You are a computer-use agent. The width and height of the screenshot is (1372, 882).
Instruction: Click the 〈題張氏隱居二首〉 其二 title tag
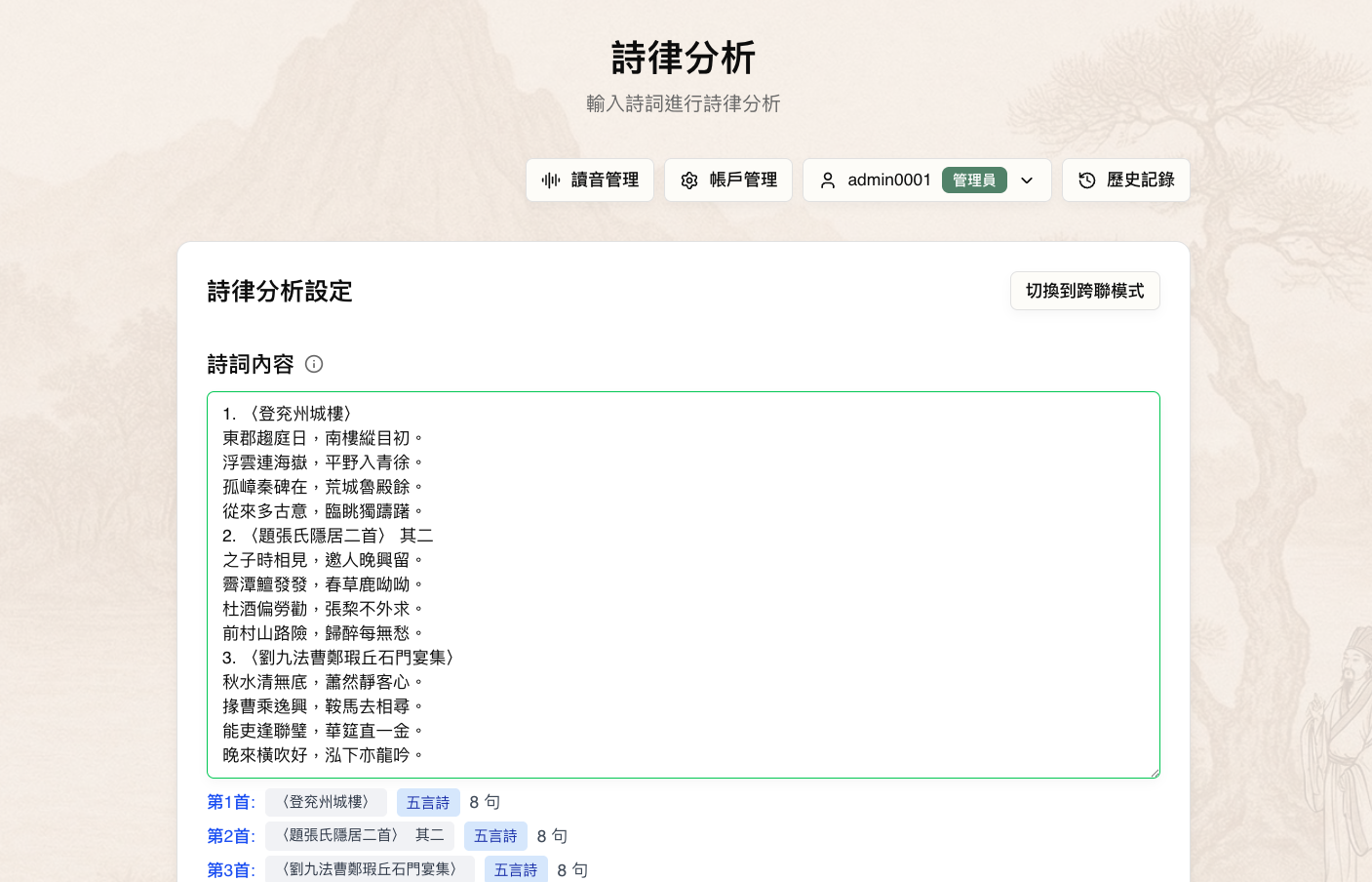(359, 836)
